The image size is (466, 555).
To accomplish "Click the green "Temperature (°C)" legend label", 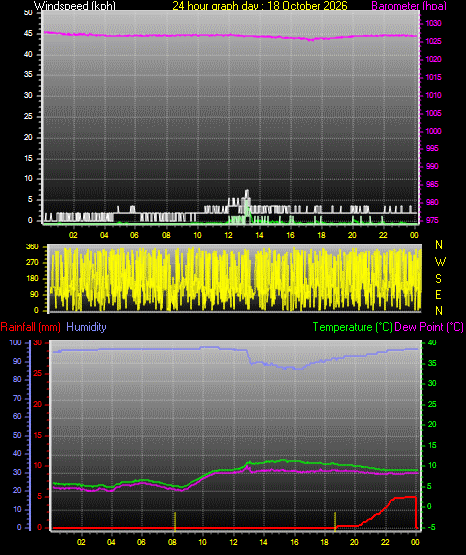I will tap(352, 327).
